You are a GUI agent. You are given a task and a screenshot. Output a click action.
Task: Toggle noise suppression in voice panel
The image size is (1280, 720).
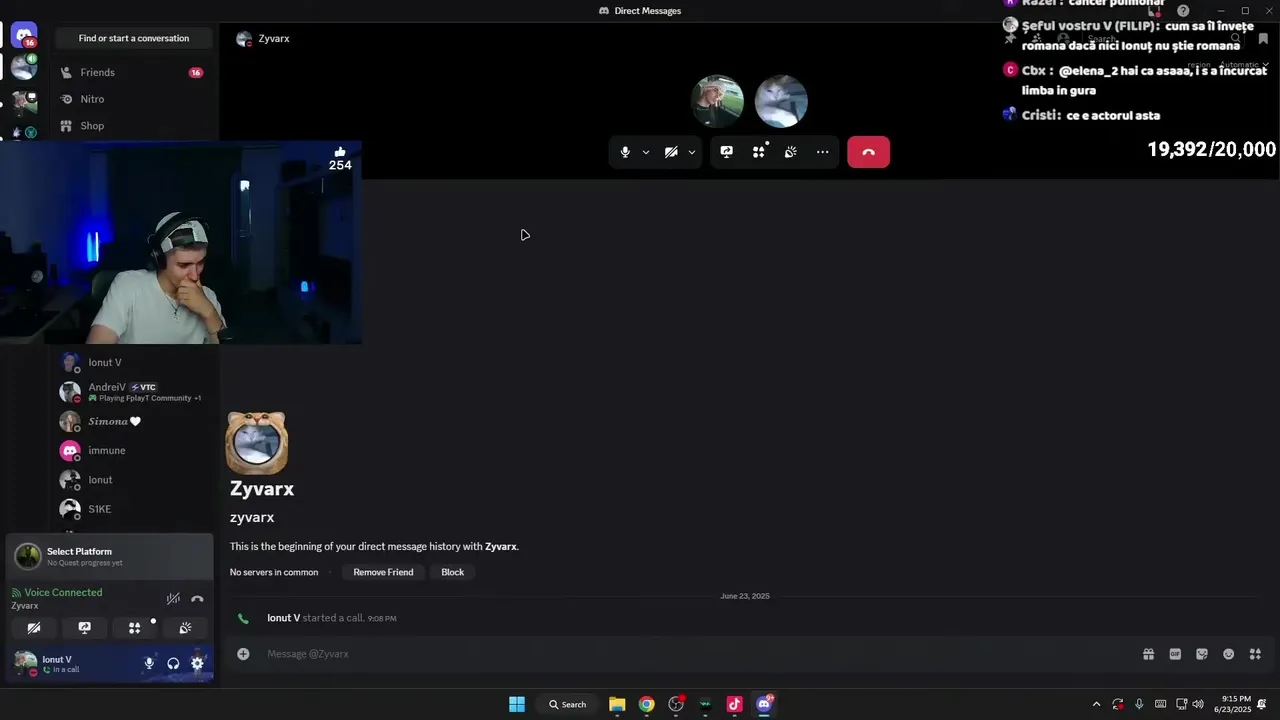click(x=173, y=599)
